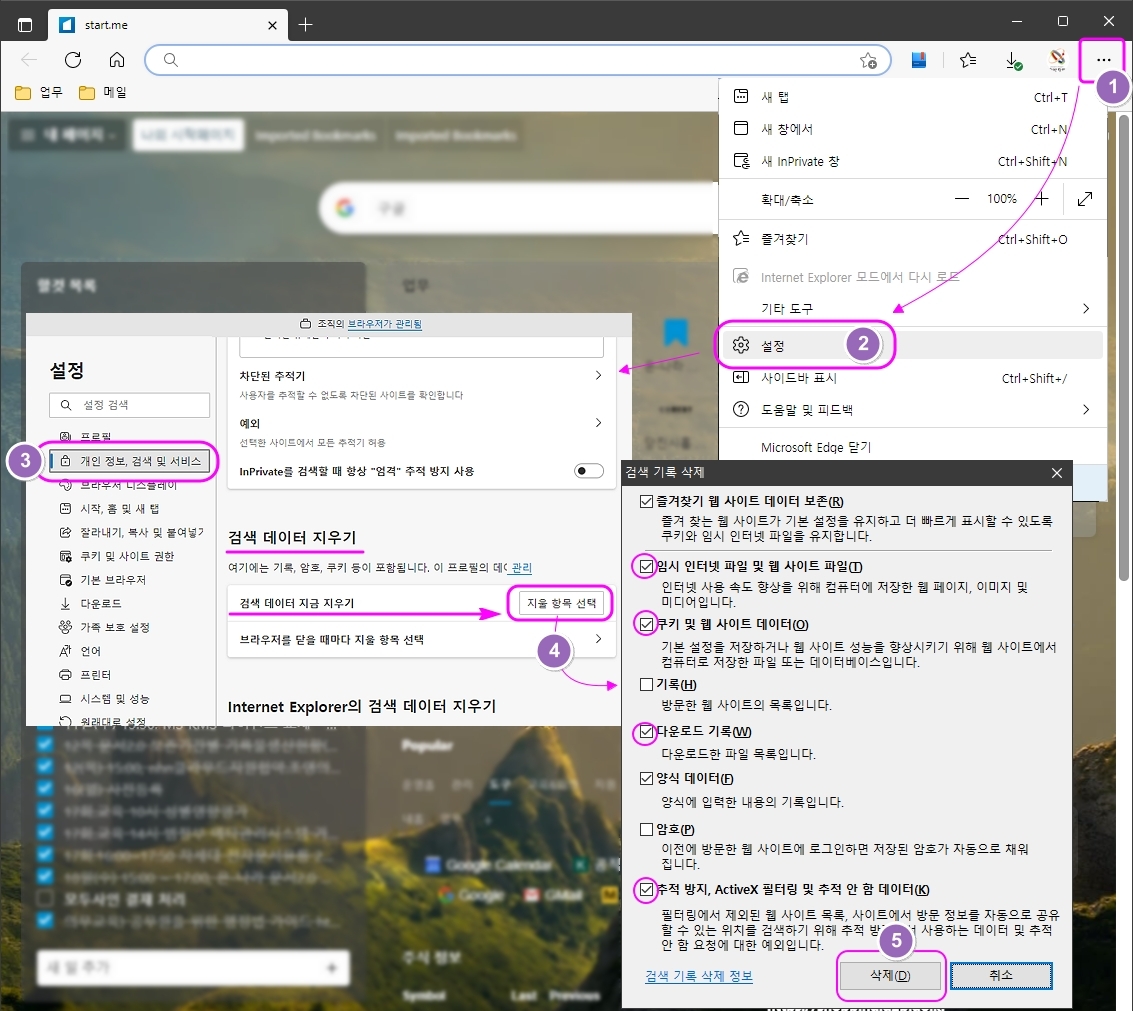Open the Home page icon
Screen dimensions: 1133x1011
tap(117, 60)
